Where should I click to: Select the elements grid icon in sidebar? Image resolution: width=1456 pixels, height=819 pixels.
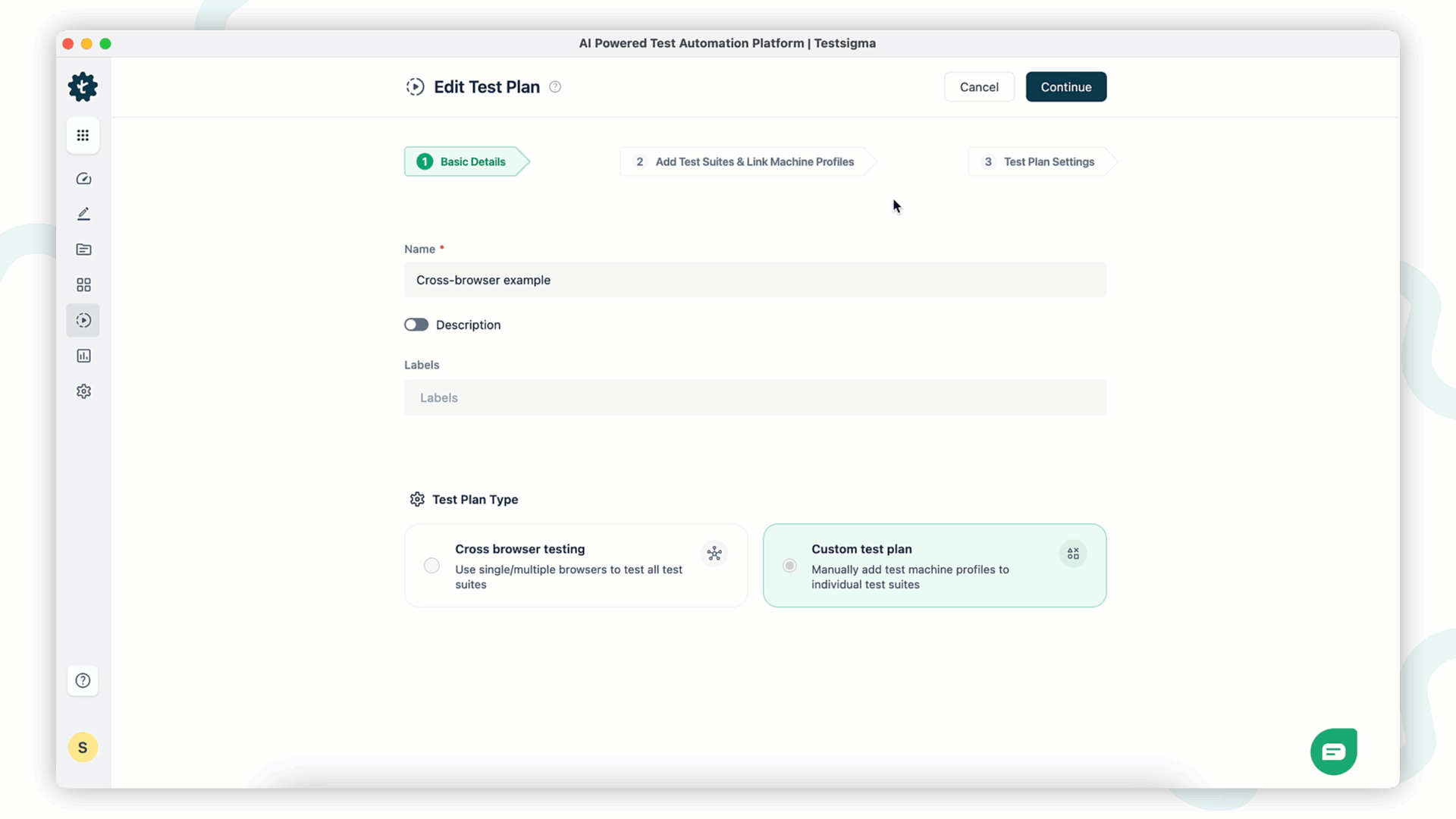[x=83, y=284]
